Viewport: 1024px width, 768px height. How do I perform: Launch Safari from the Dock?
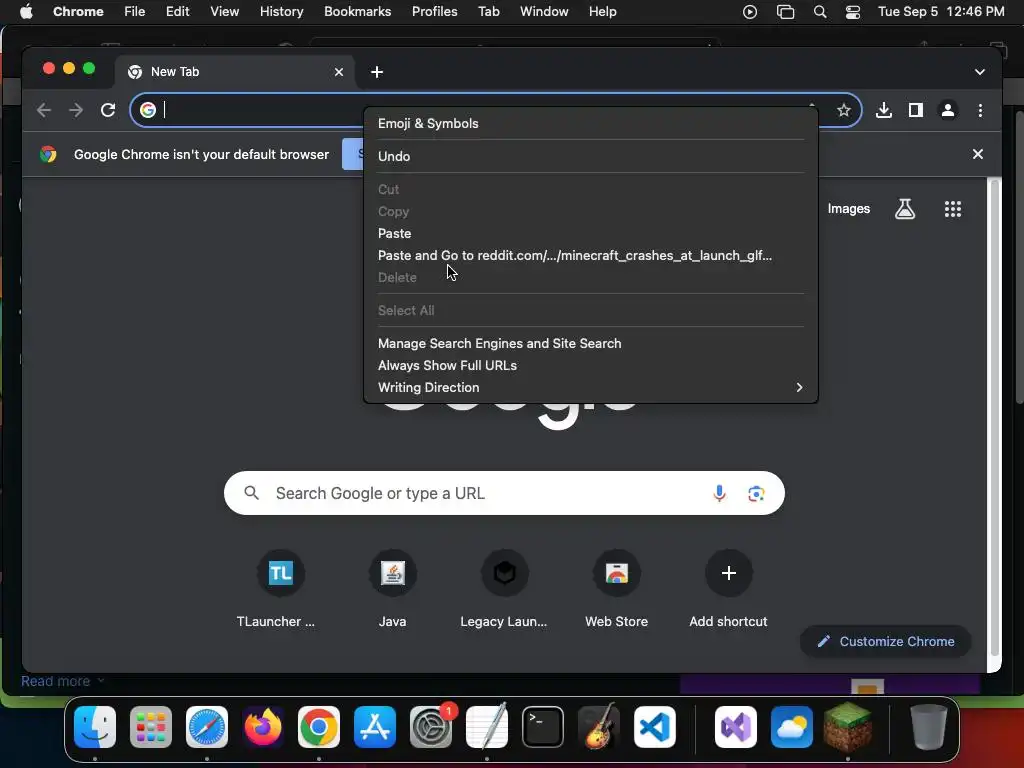207,727
